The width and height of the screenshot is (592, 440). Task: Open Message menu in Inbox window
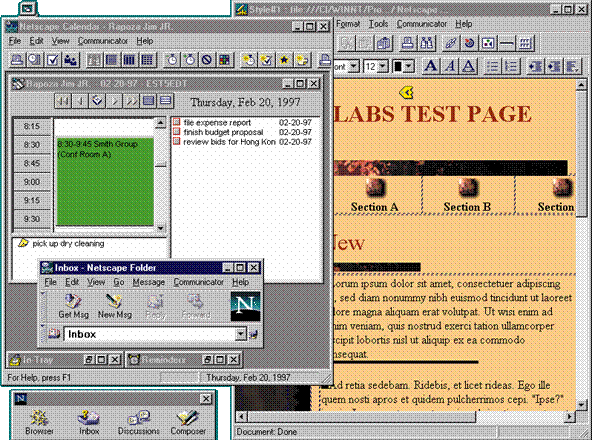tap(149, 282)
